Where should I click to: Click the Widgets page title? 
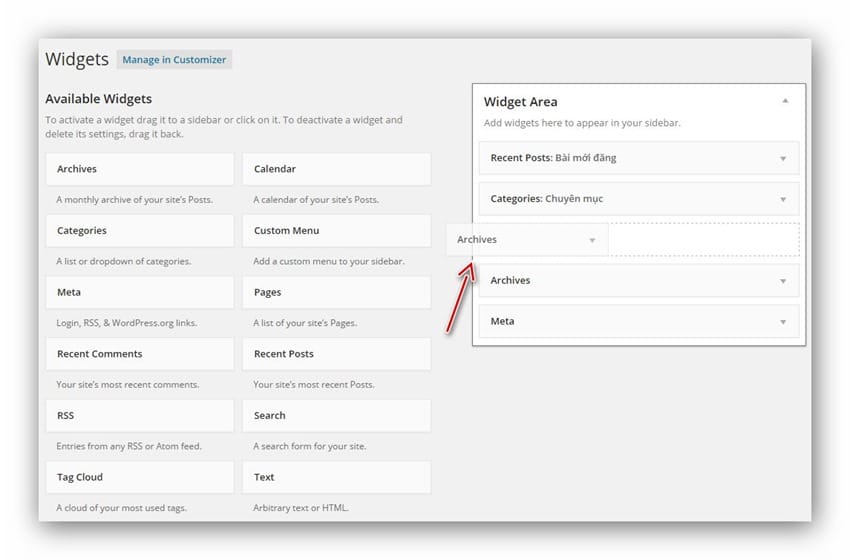(77, 59)
